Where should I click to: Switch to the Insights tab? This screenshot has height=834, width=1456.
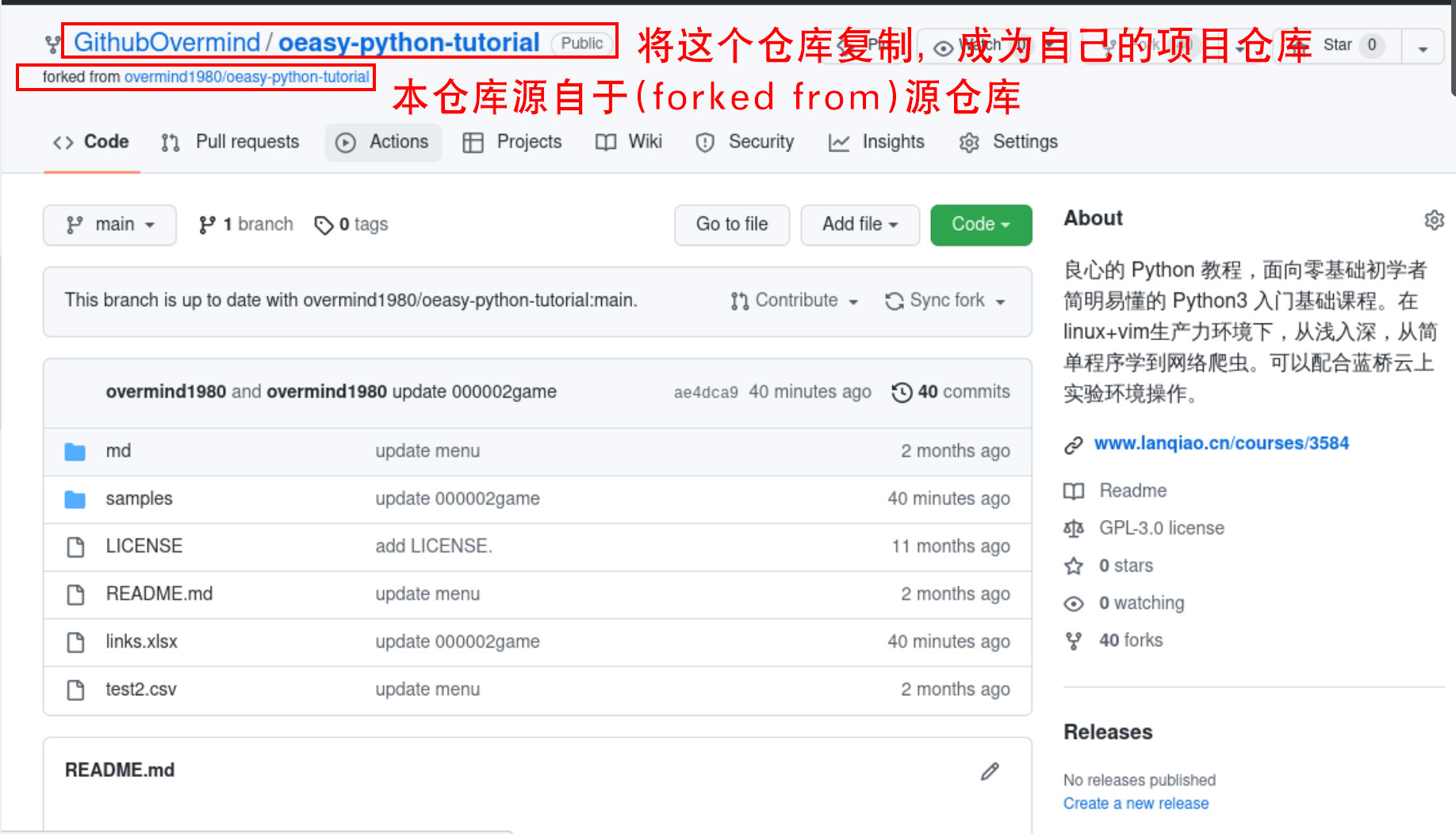(876, 142)
